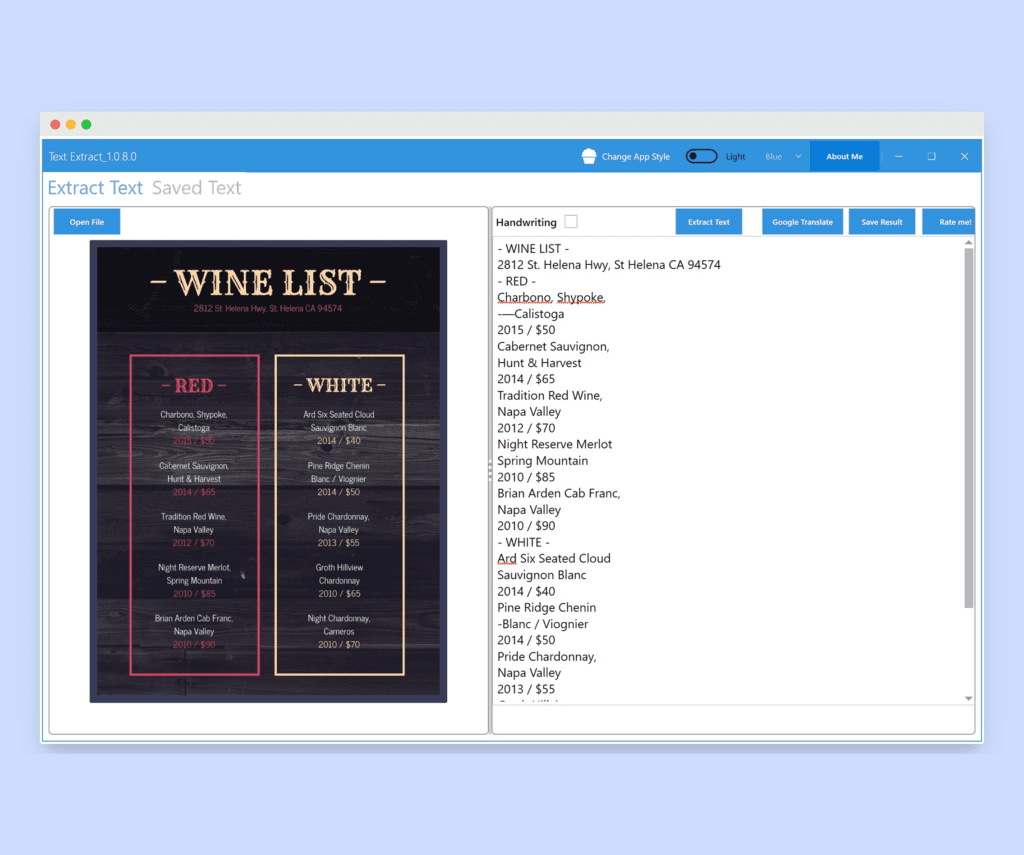Click the Light label beside the switch
1024x855 pixels.
point(735,156)
